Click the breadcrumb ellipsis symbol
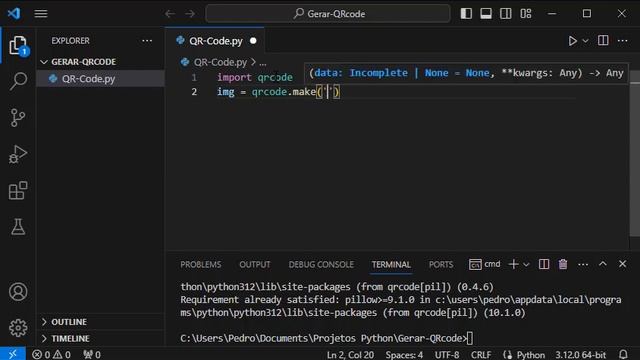Viewport: 640px width, 360px height. click(x=263, y=62)
